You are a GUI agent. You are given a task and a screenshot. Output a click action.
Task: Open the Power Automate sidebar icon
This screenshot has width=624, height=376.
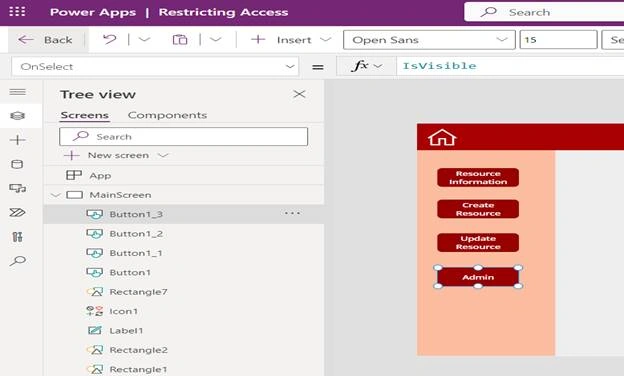[18, 212]
